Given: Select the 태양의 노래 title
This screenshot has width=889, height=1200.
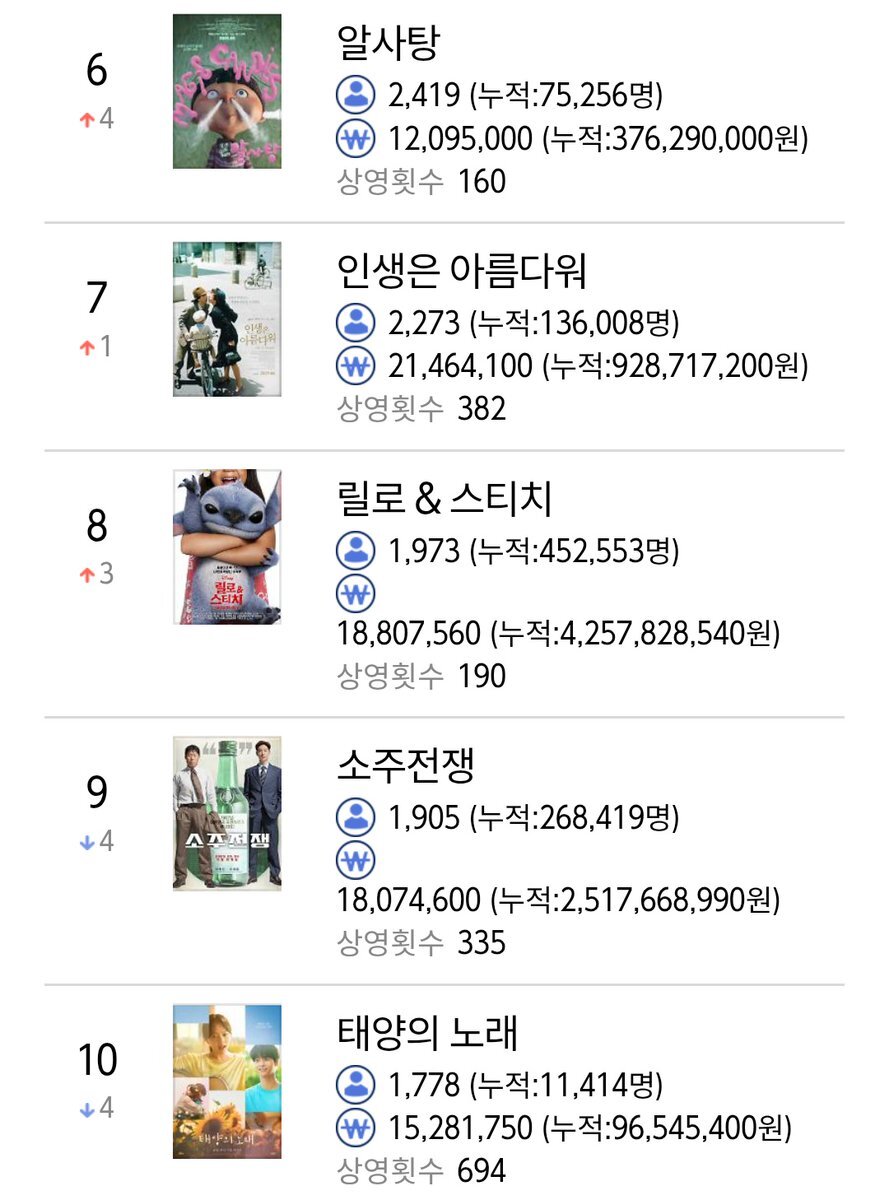Looking at the screenshot, I should pyautogui.click(x=428, y=1032).
